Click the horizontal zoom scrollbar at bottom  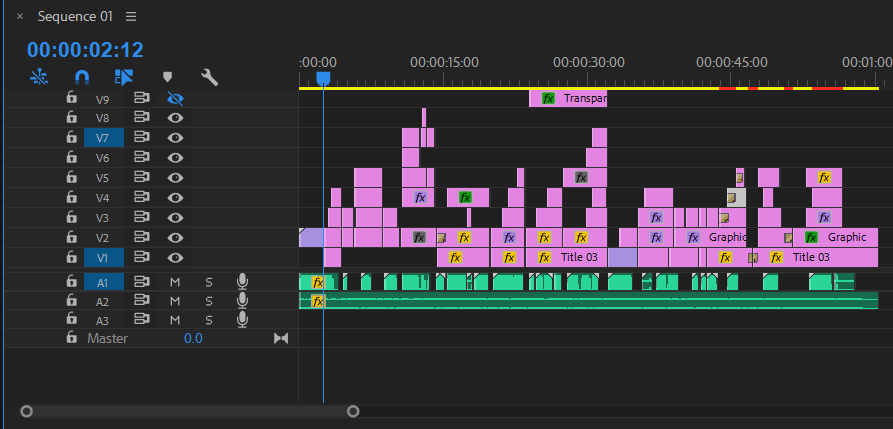189,411
